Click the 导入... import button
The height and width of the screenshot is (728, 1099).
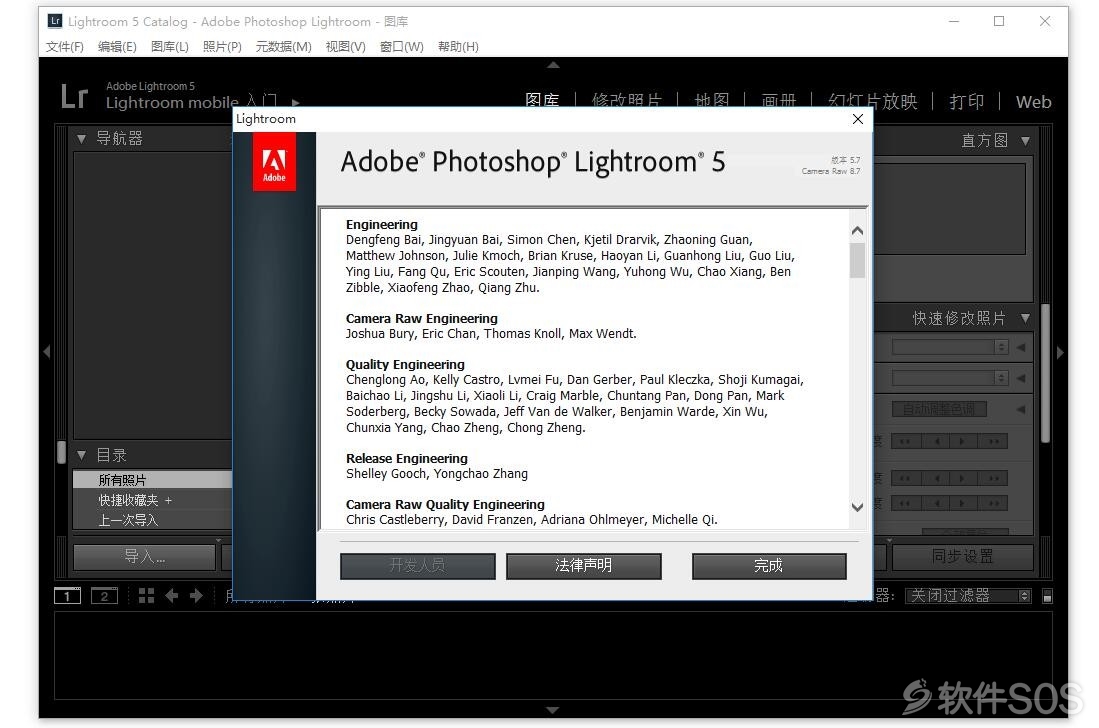pyautogui.click(x=144, y=557)
